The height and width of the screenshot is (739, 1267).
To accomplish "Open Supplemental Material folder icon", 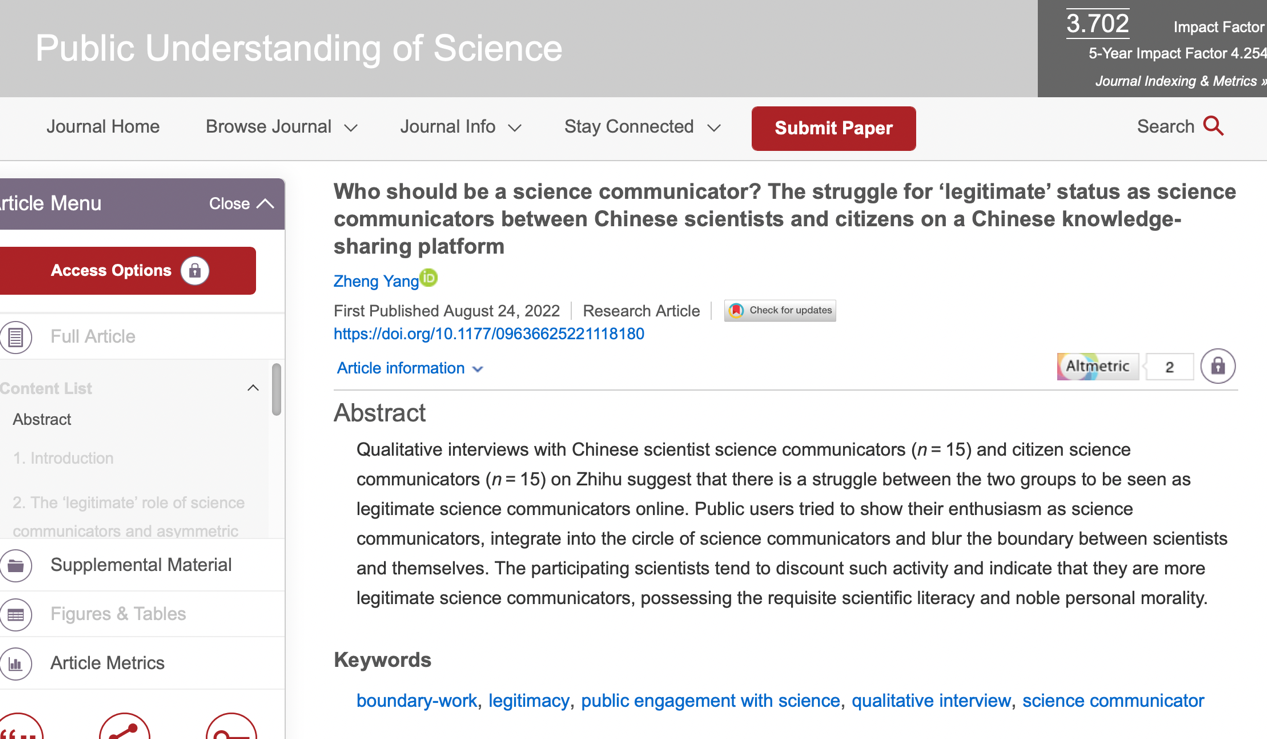I will tap(16, 566).
